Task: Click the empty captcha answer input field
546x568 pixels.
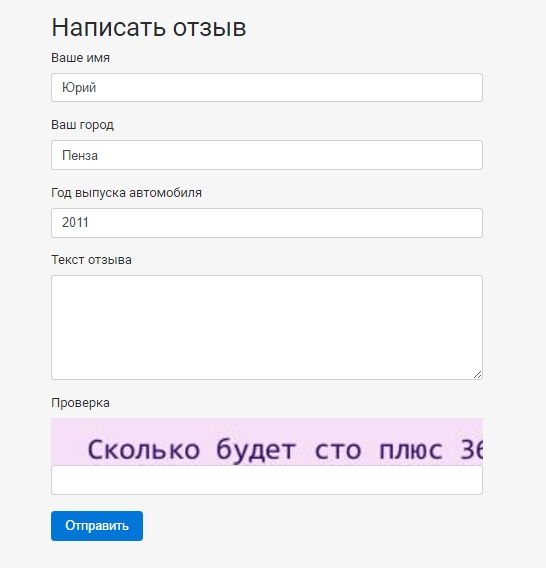Action: tap(267, 480)
